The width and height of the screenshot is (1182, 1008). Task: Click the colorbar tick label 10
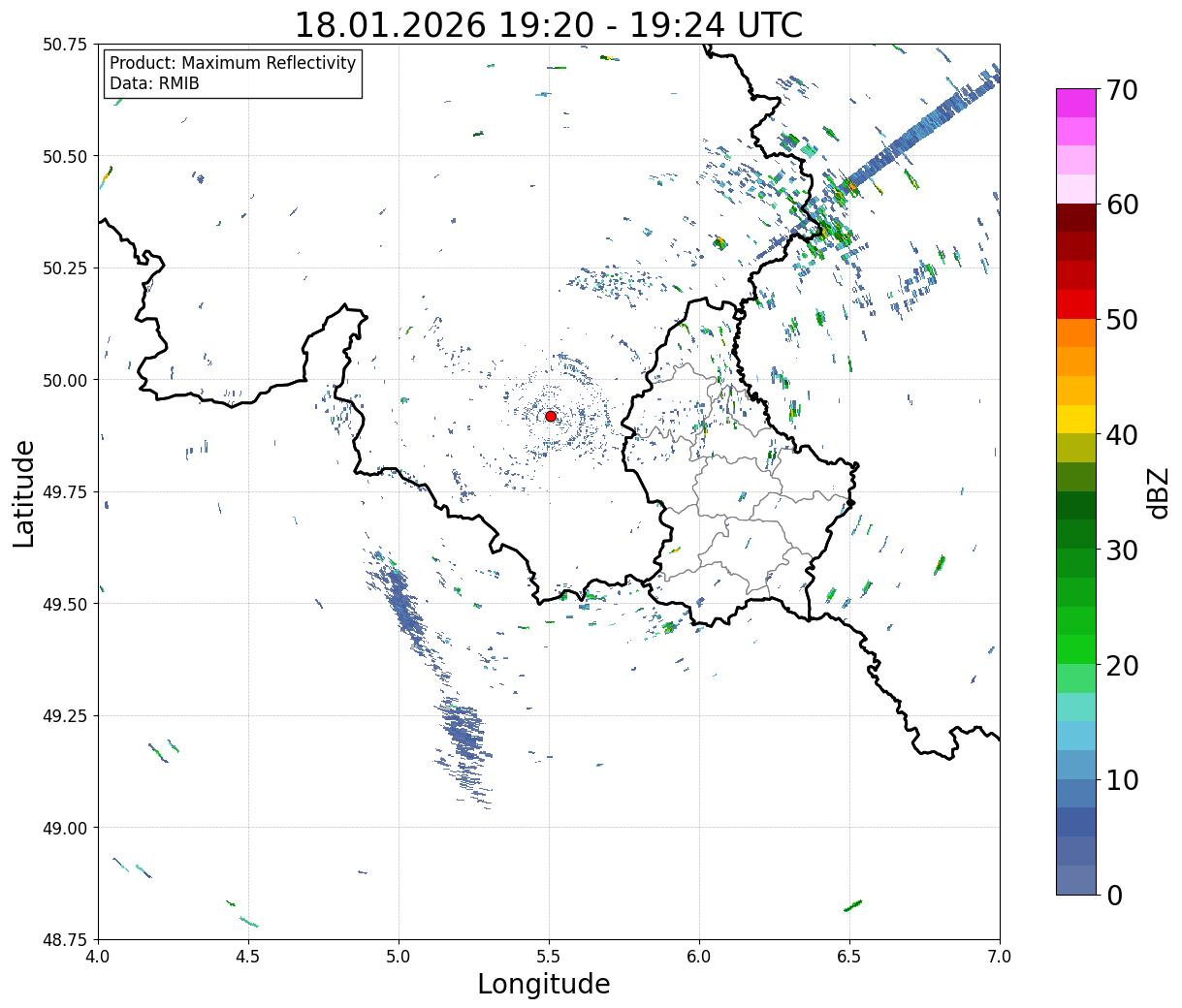[x=1121, y=780]
